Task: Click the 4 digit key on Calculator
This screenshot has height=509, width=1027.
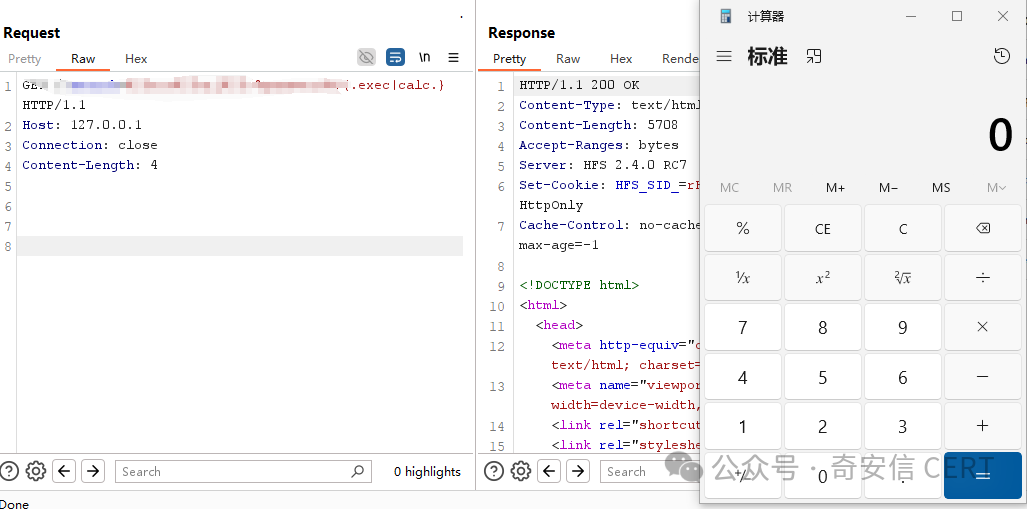Action: point(743,377)
